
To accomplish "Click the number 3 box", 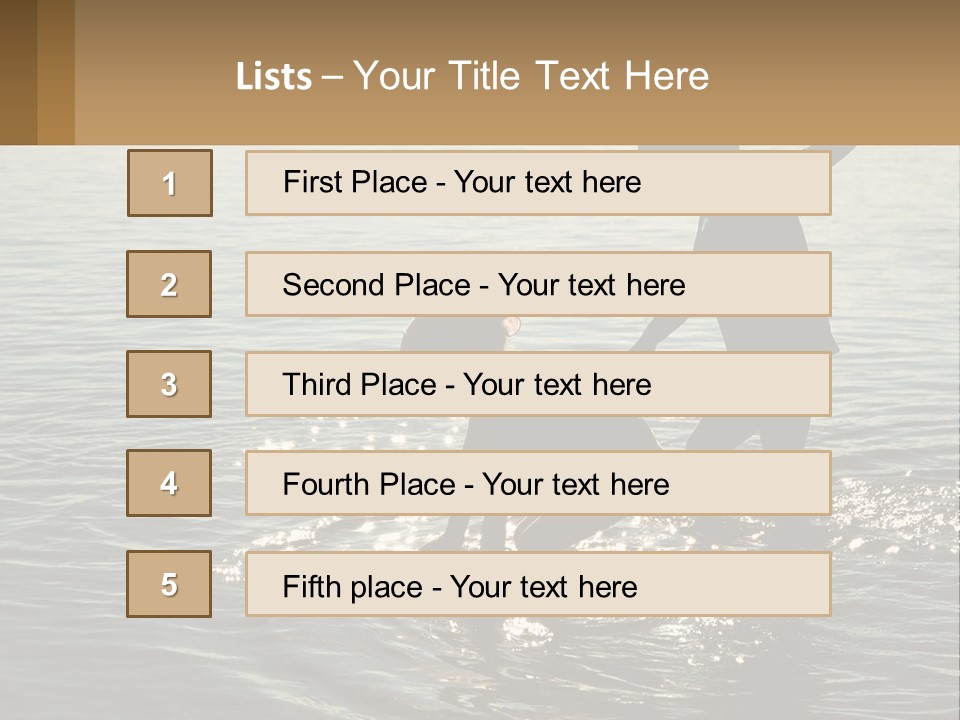I will [x=169, y=384].
